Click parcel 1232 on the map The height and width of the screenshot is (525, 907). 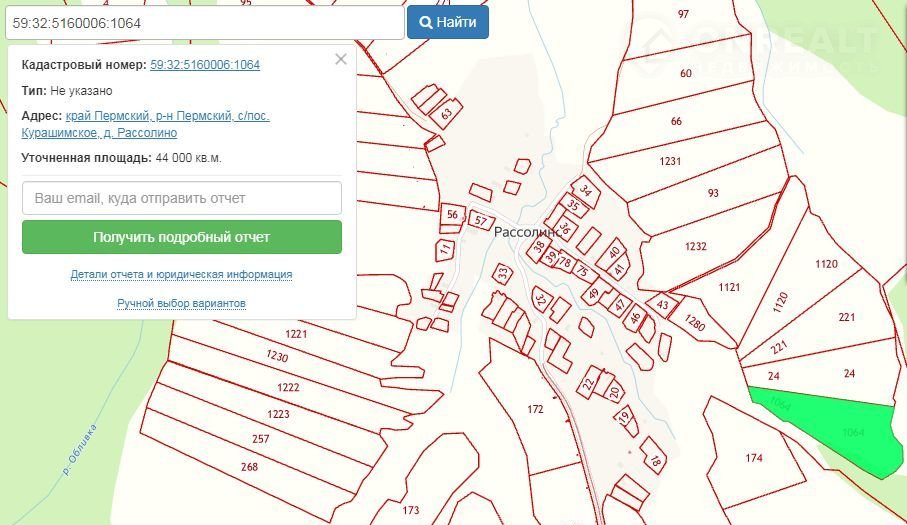(696, 246)
